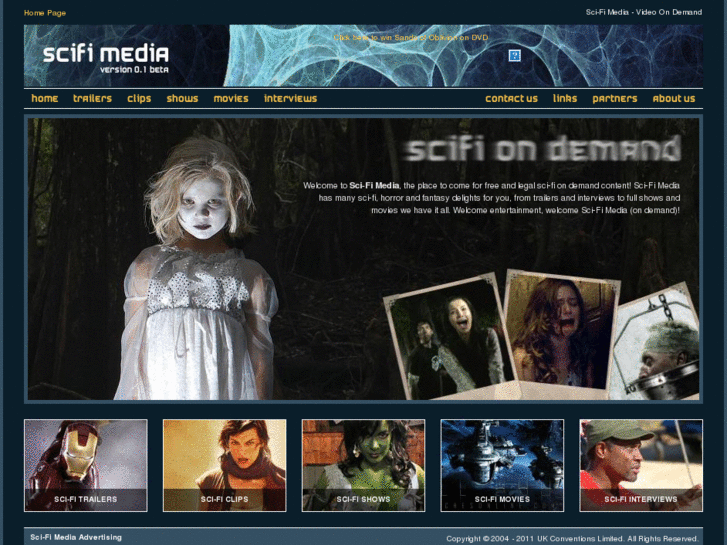The height and width of the screenshot is (545, 727).
Task: Open the about us menu item
Action: click(x=674, y=98)
